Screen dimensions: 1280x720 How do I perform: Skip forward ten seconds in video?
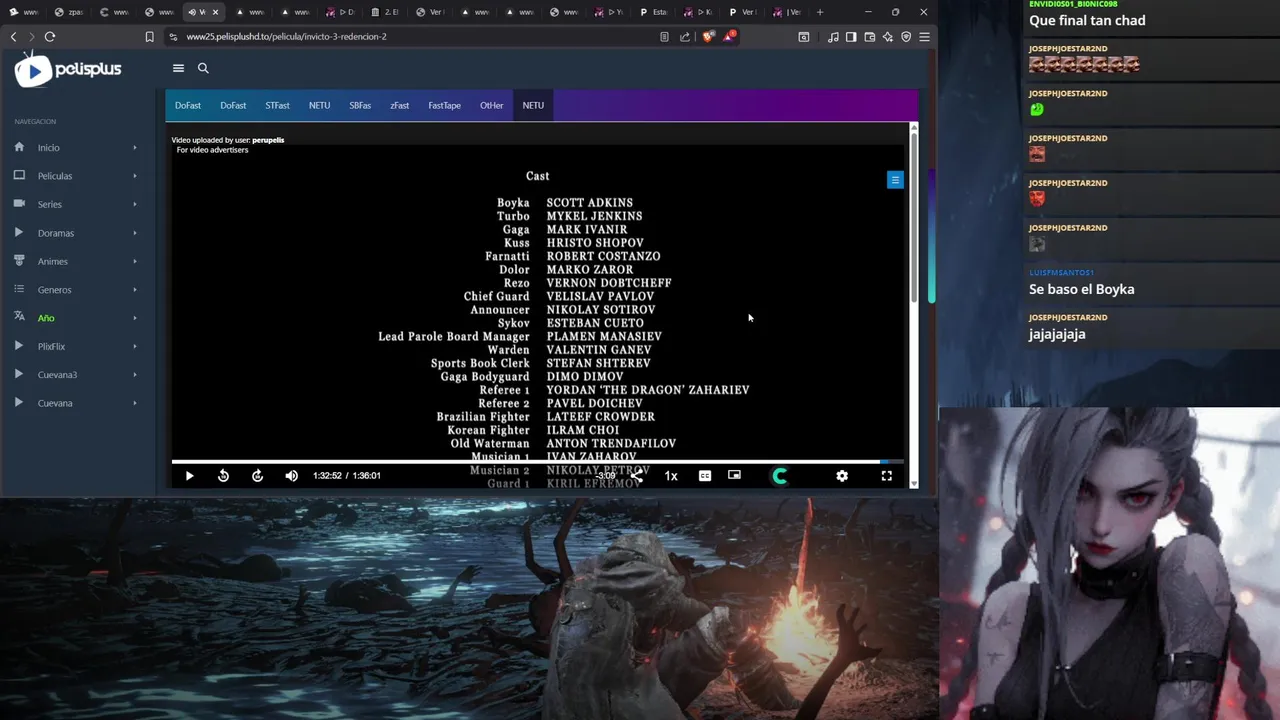(x=257, y=476)
